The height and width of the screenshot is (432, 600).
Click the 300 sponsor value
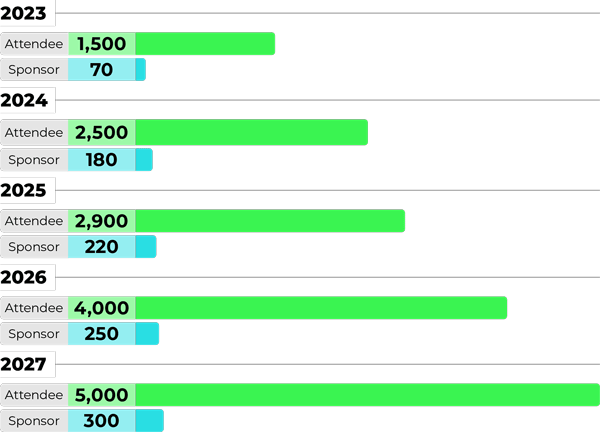pyautogui.click(x=102, y=421)
